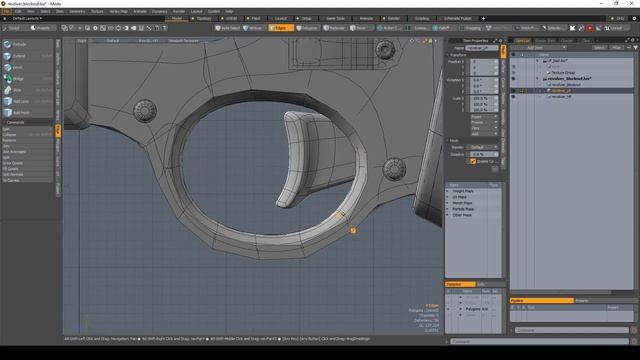Expand the Particle Maps list
The width and height of the screenshot is (640, 360).
(448, 209)
